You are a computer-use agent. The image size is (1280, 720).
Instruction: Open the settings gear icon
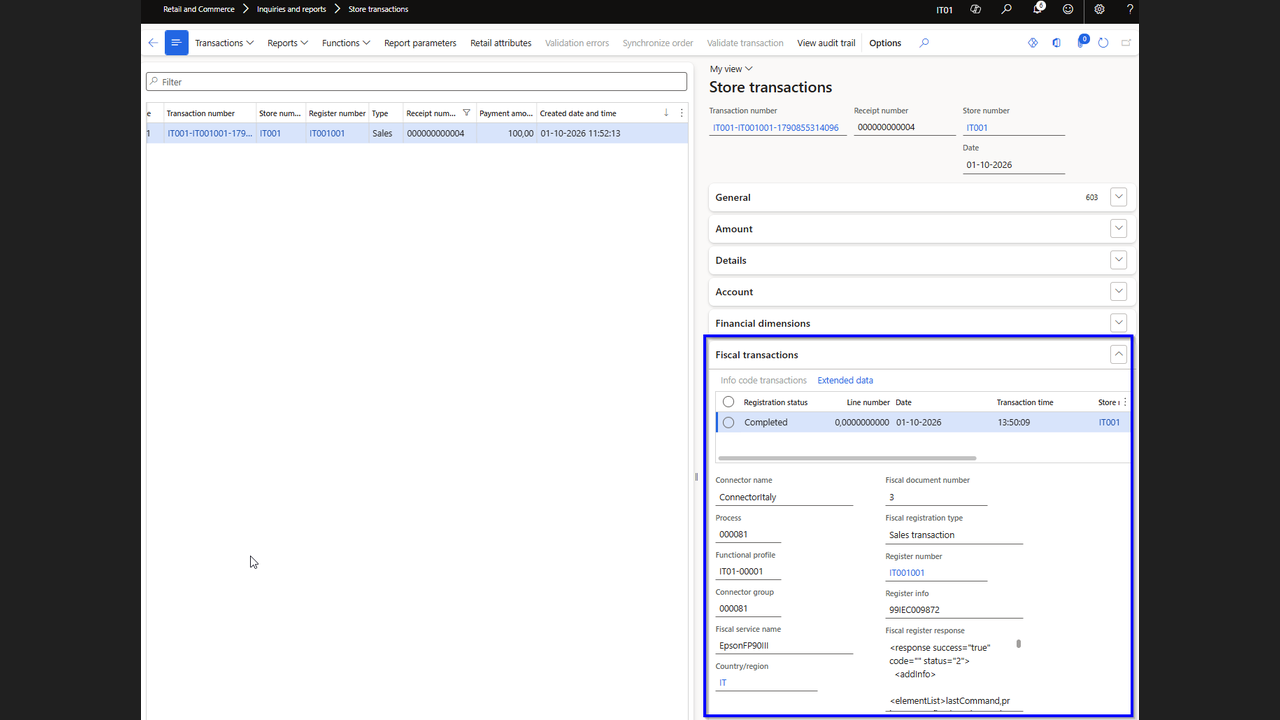click(x=1099, y=9)
